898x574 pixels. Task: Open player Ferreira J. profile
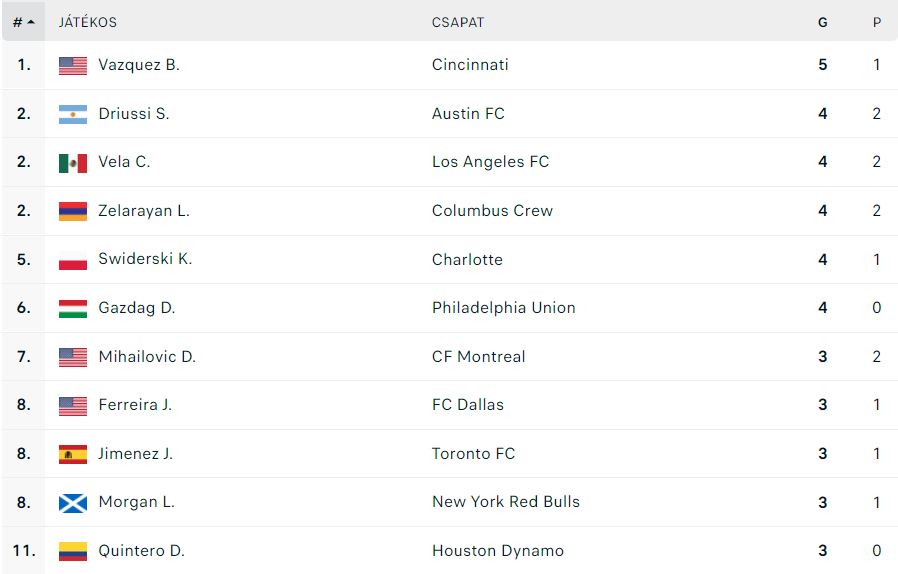click(135, 405)
